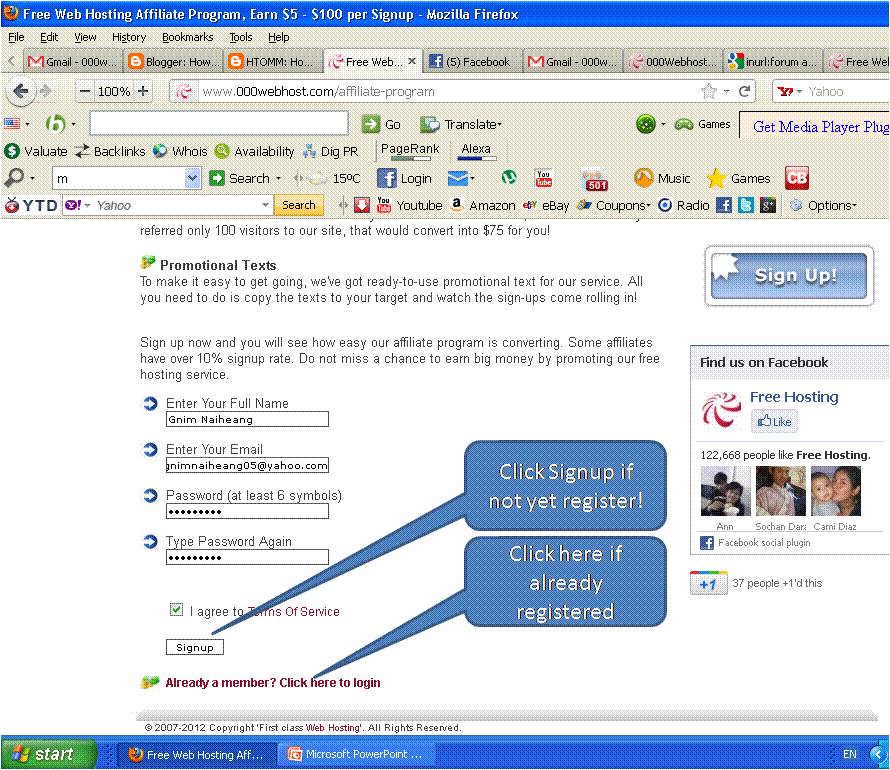Click the YouTube icon beside envelope
890x770 pixels.
point(544,178)
